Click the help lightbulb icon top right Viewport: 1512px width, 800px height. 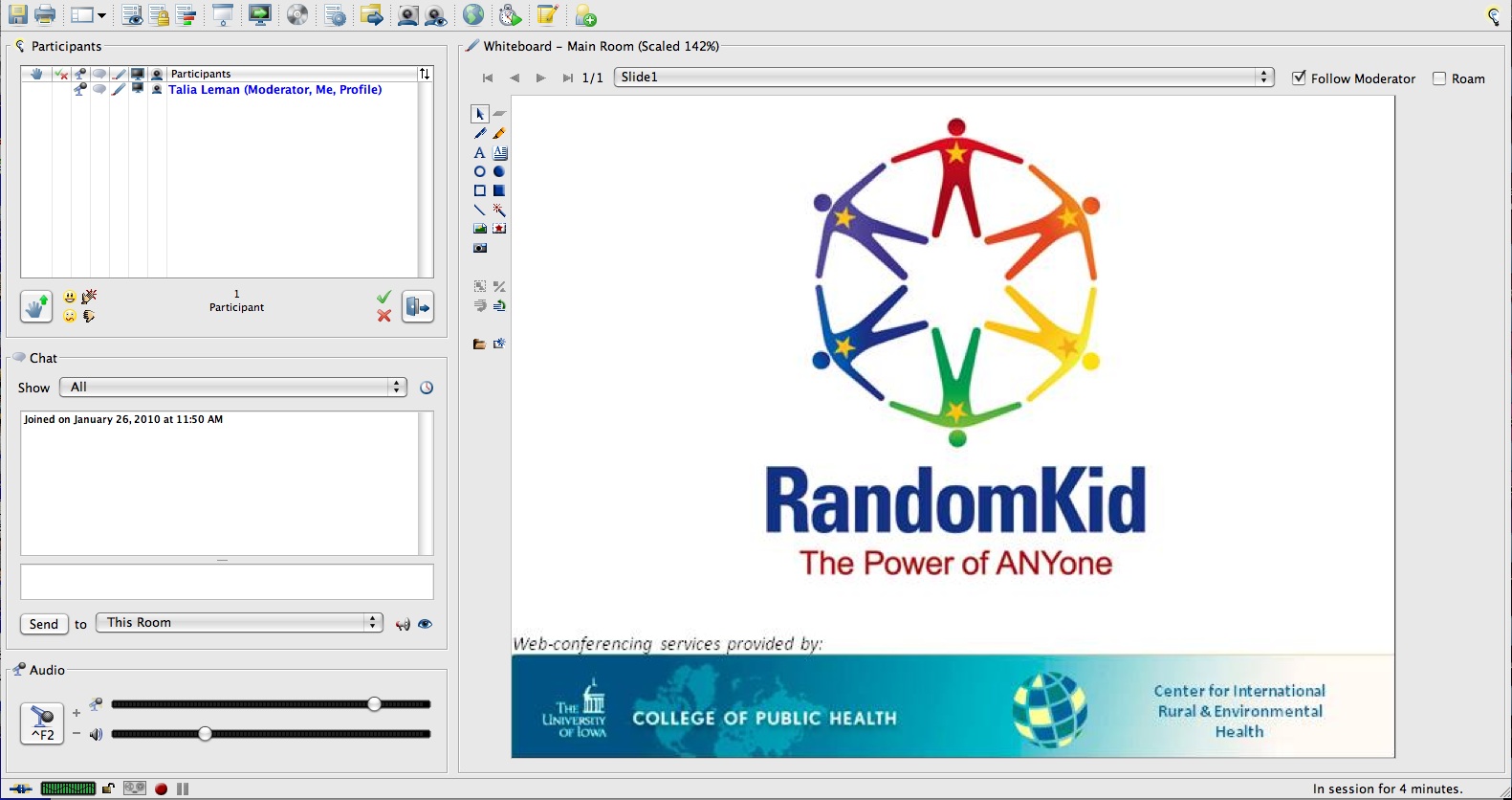point(1494,15)
